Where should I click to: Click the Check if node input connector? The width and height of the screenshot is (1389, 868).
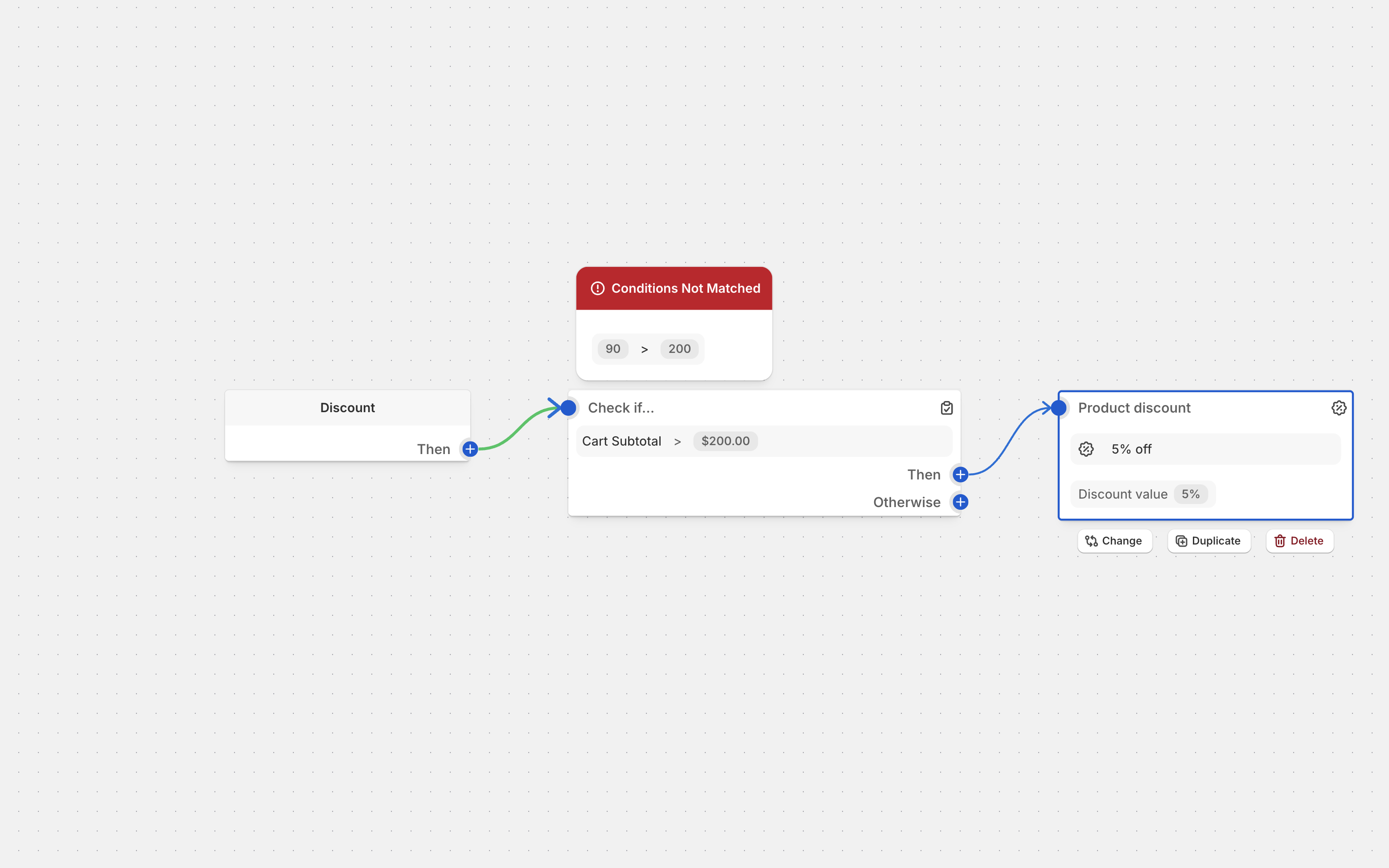568,408
